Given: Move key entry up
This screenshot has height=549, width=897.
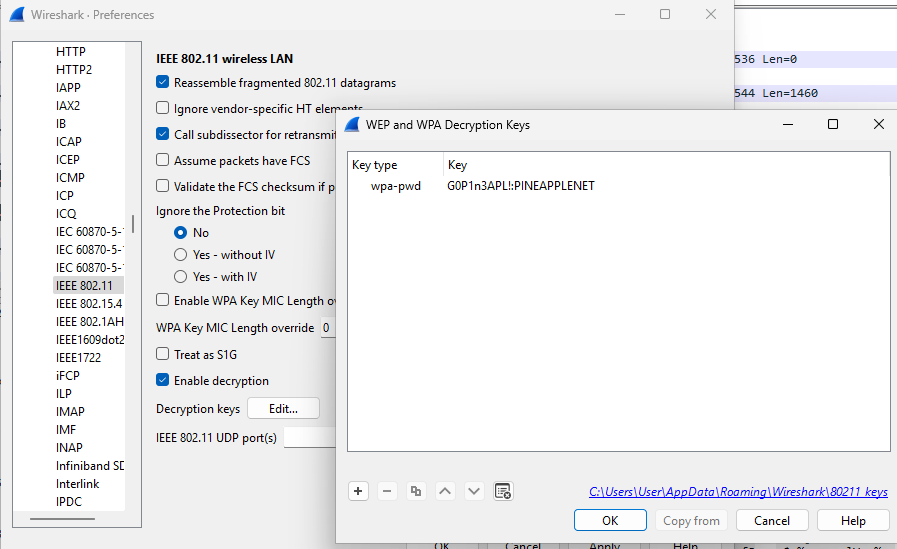Looking at the screenshot, I should click(x=445, y=491).
